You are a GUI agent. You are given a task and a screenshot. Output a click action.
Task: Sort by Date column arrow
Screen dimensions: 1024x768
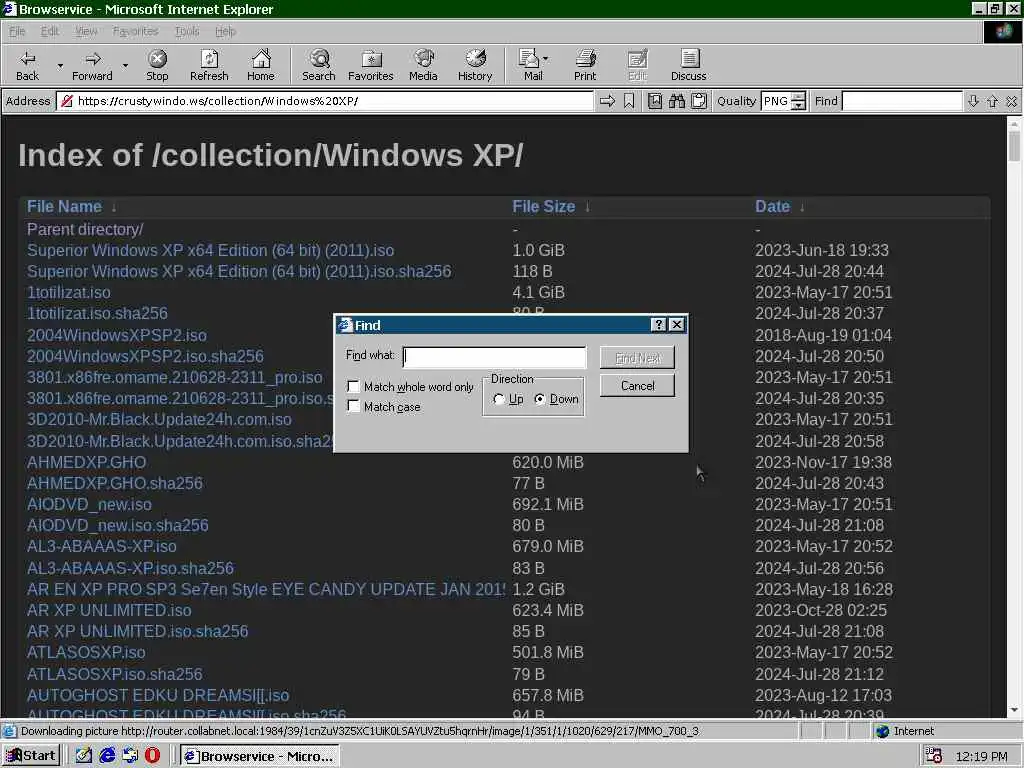click(x=802, y=208)
